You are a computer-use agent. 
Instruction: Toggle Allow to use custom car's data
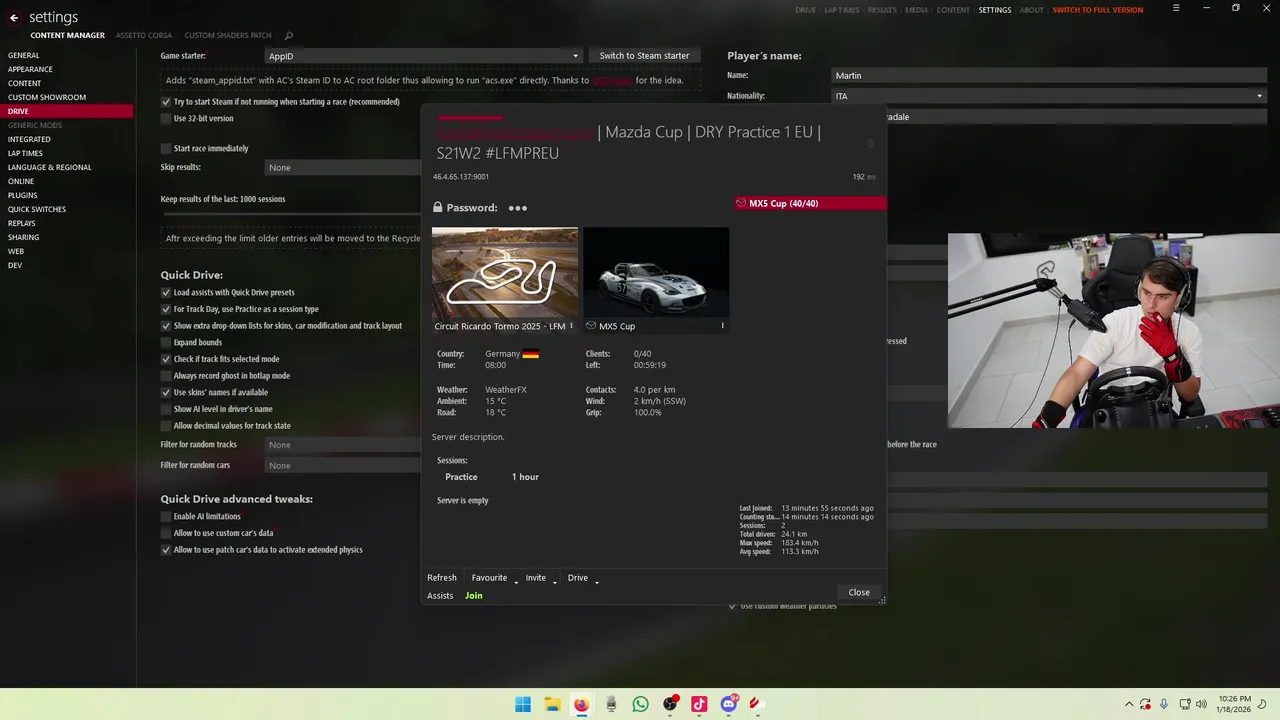click(x=166, y=533)
